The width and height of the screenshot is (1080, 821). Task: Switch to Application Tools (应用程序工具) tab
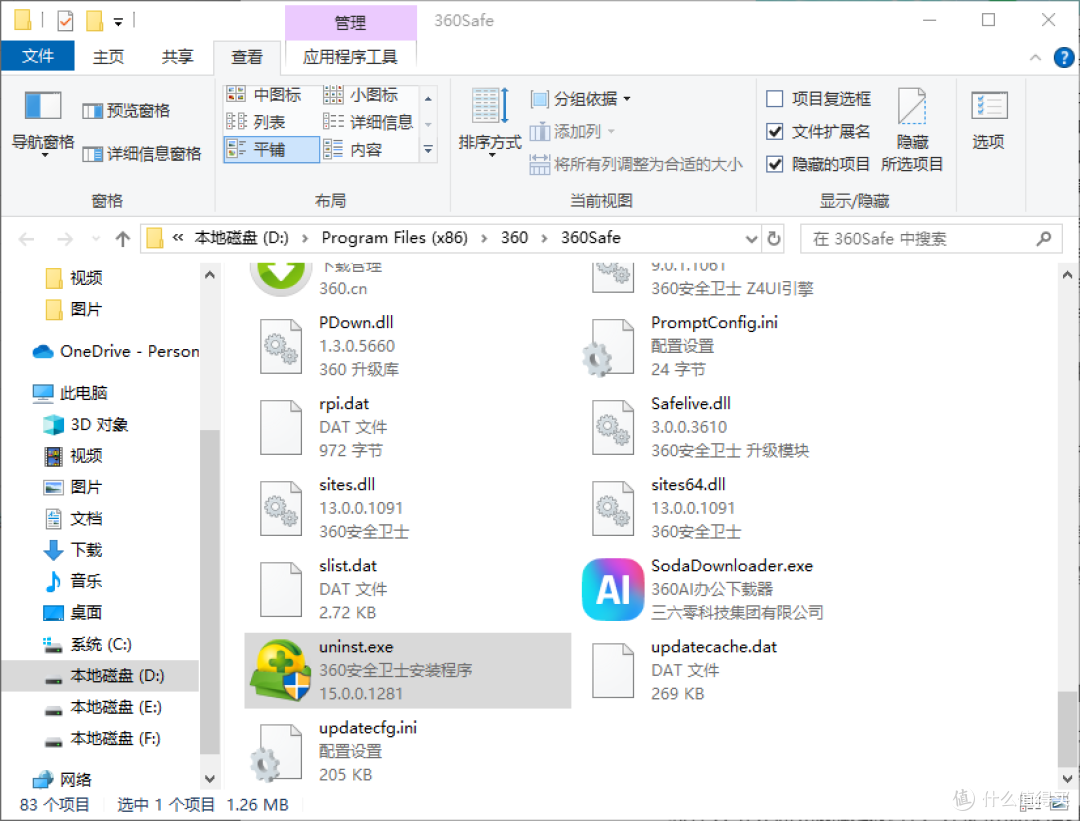[351, 57]
